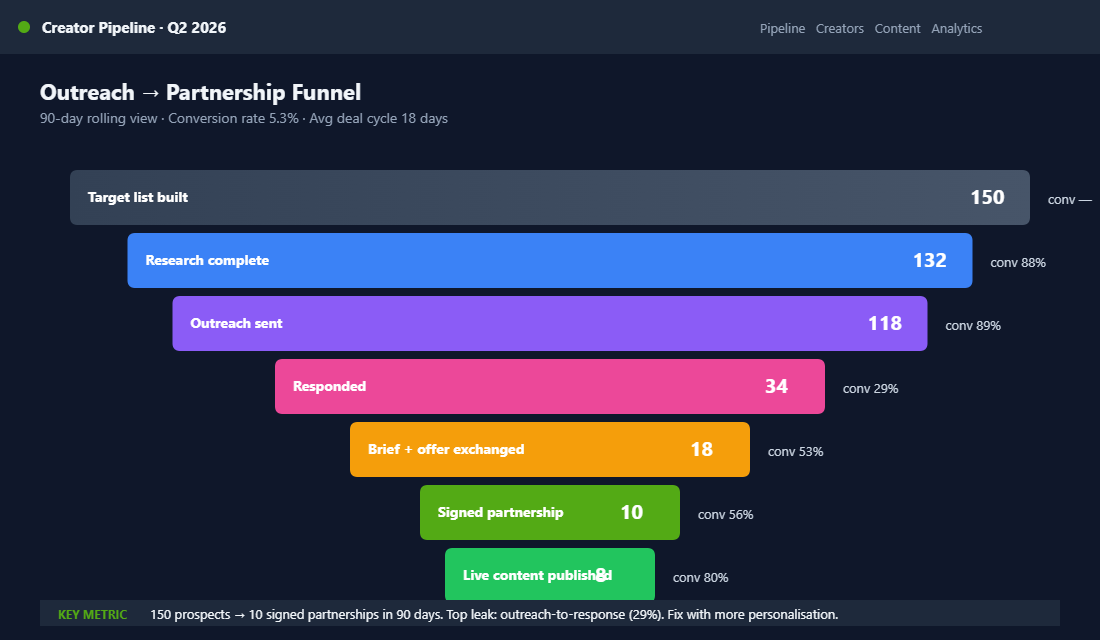Select the 'Signed partnership' green bar
The width and height of the screenshot is (1100, 640).
550,512
